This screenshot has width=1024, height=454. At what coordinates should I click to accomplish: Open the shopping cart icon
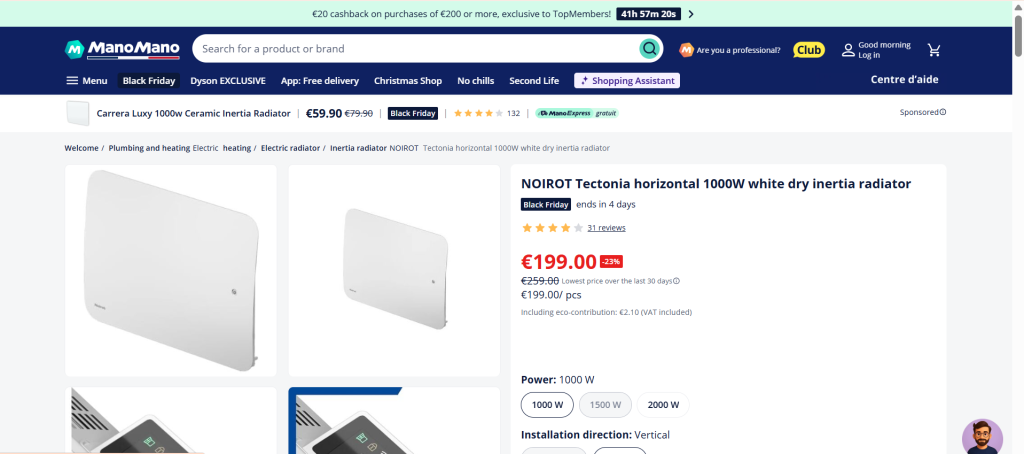click(934, 49)
